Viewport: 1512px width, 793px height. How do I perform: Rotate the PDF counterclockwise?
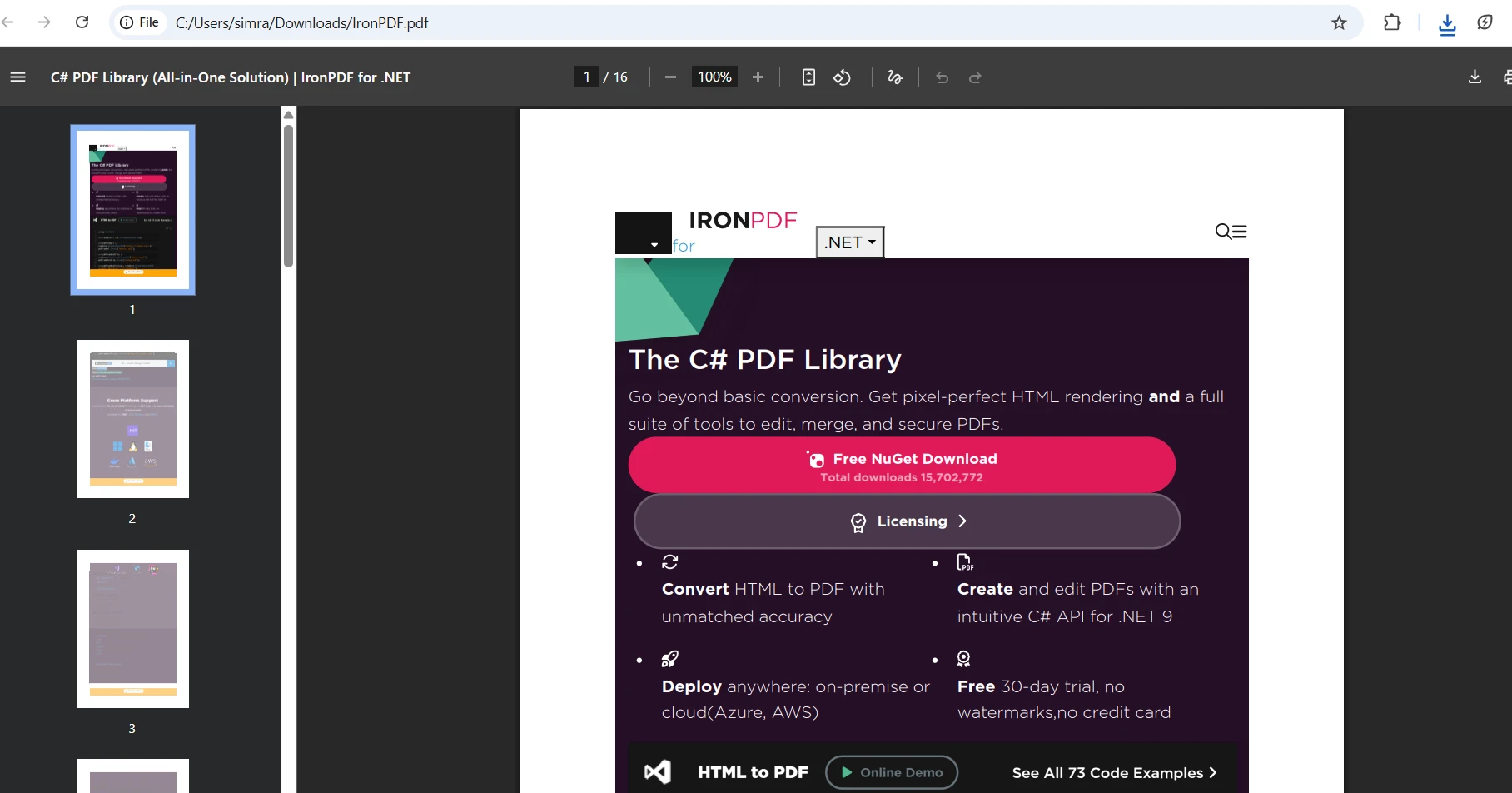[842, 77]
